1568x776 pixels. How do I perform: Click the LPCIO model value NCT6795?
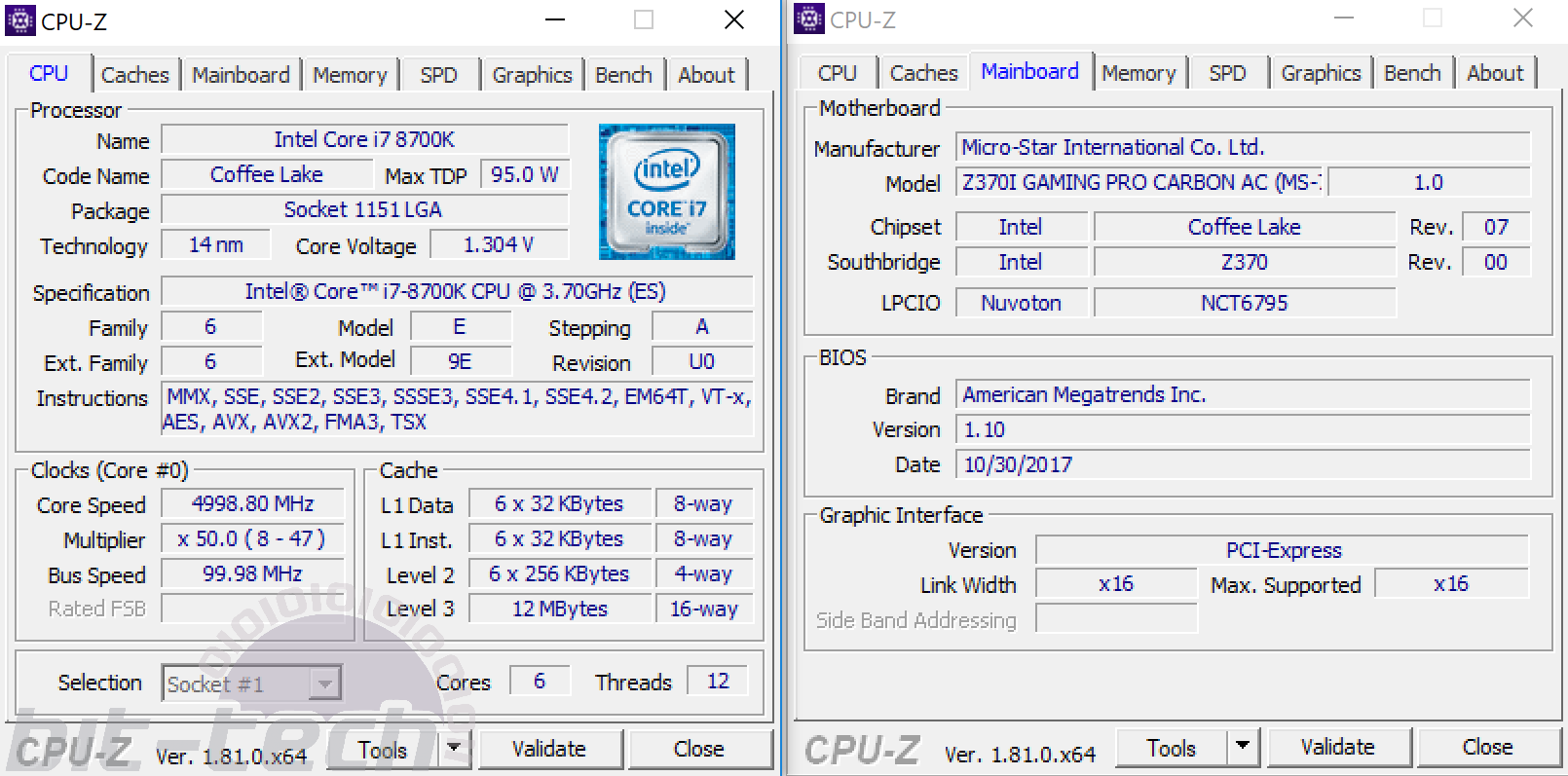(x=1245, y=303)
